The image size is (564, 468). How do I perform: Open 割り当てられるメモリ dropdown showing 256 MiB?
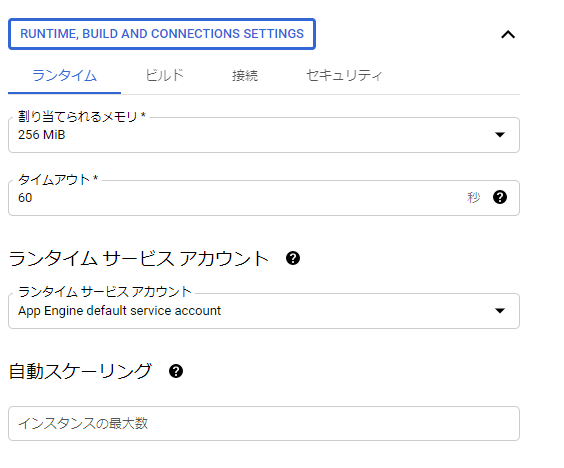pos(264,135)
